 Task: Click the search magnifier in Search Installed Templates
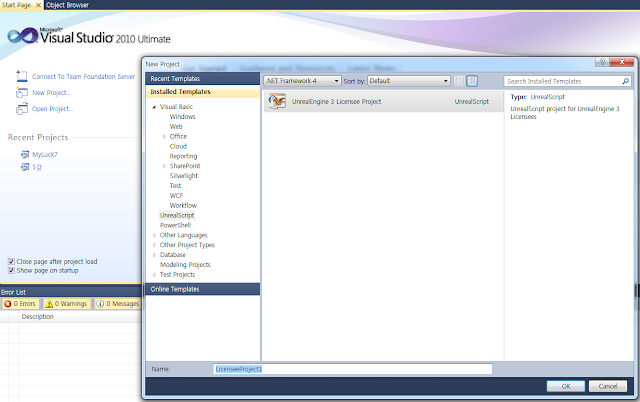(x=625, y=81)
